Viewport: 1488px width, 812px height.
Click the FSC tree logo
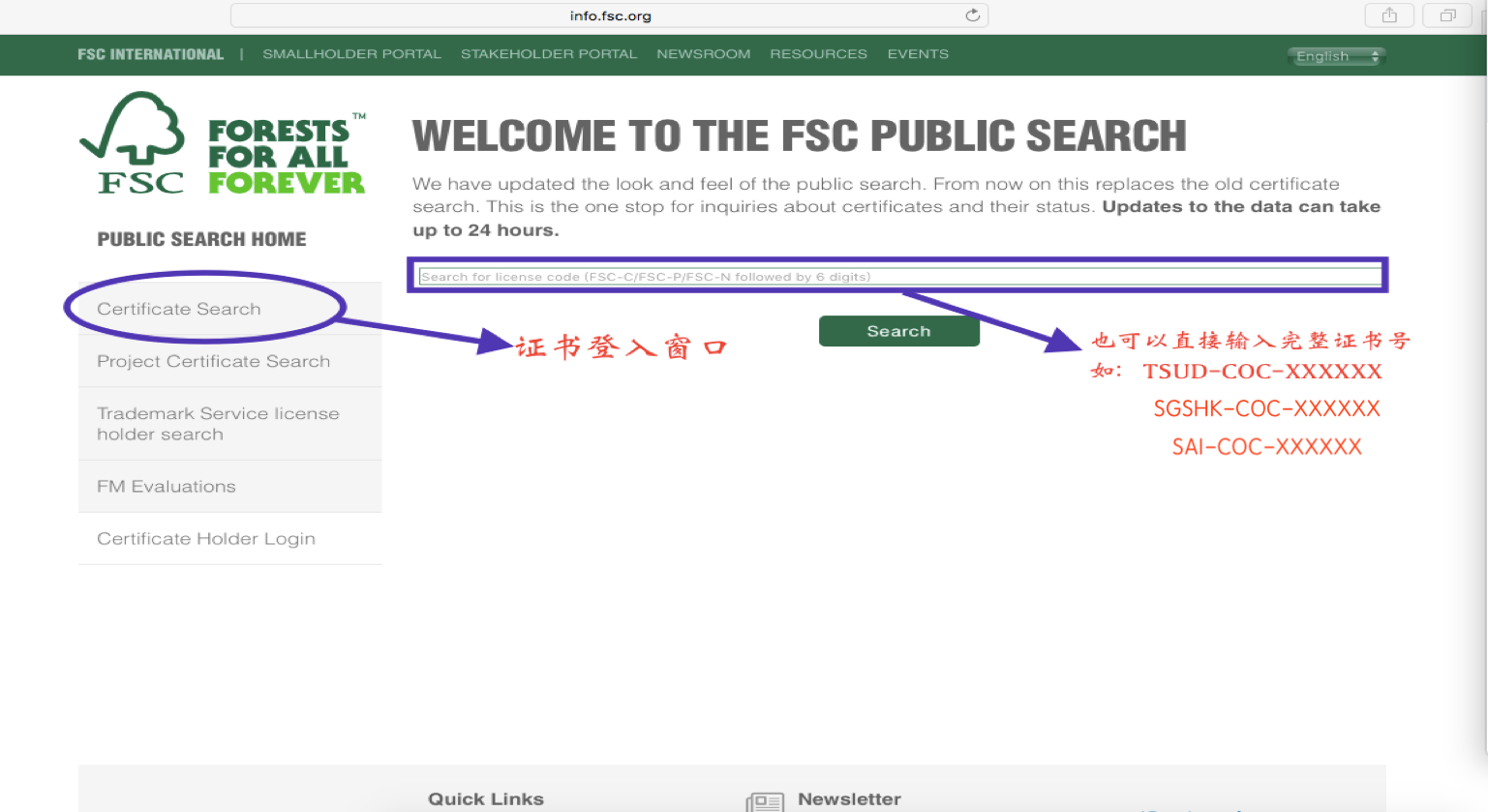tap(133, 143)
